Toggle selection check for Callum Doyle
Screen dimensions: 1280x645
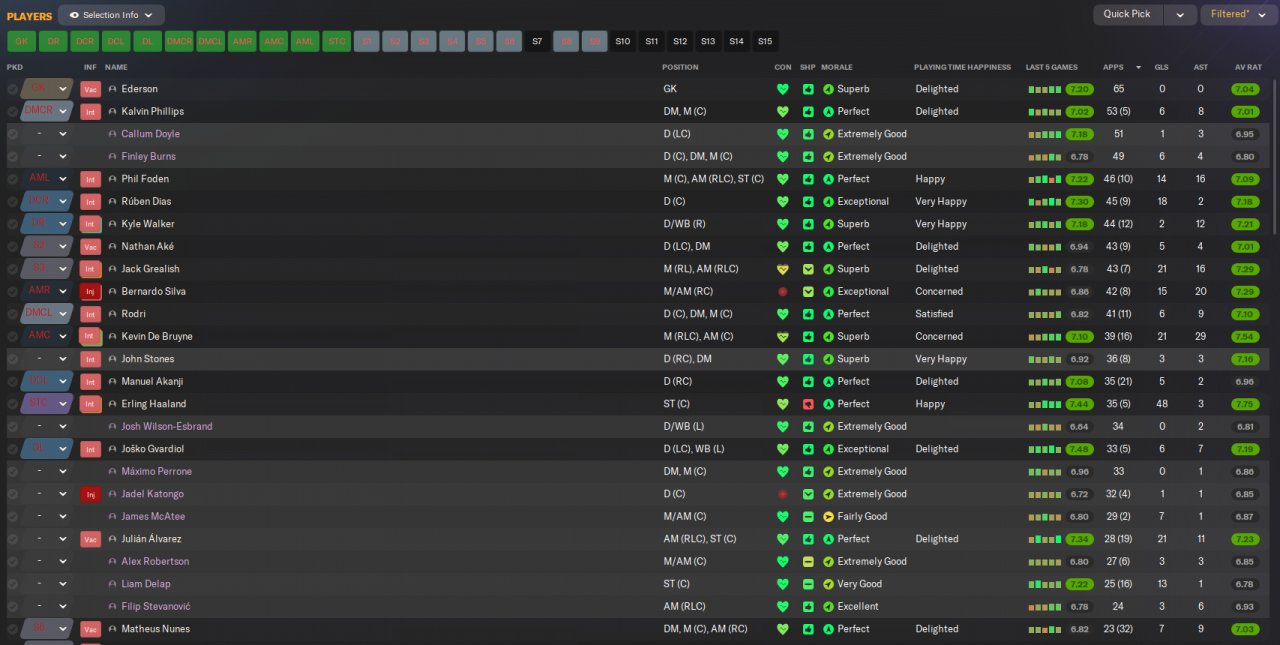point(13,134)
